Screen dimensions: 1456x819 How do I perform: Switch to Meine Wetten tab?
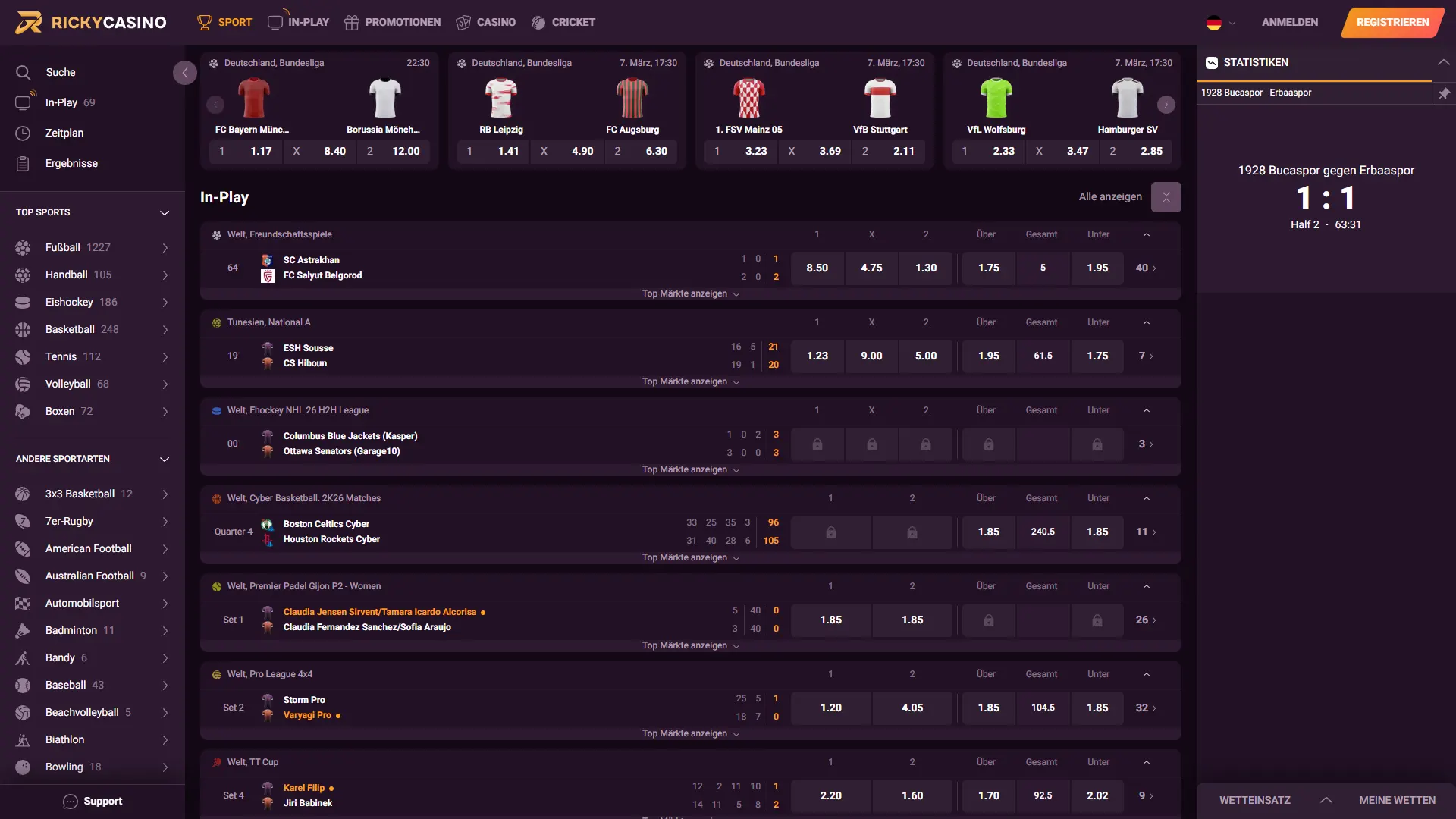pyautogui.click(x=1397, y=800)
